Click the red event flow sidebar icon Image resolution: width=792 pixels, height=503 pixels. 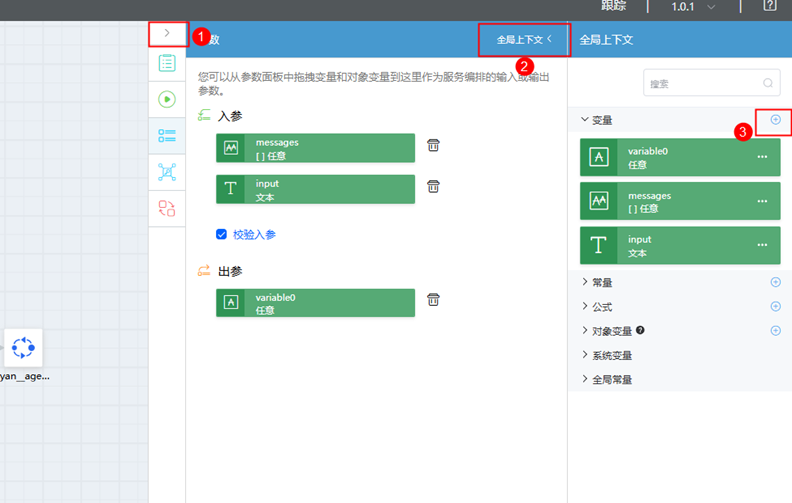click(167, 208)
